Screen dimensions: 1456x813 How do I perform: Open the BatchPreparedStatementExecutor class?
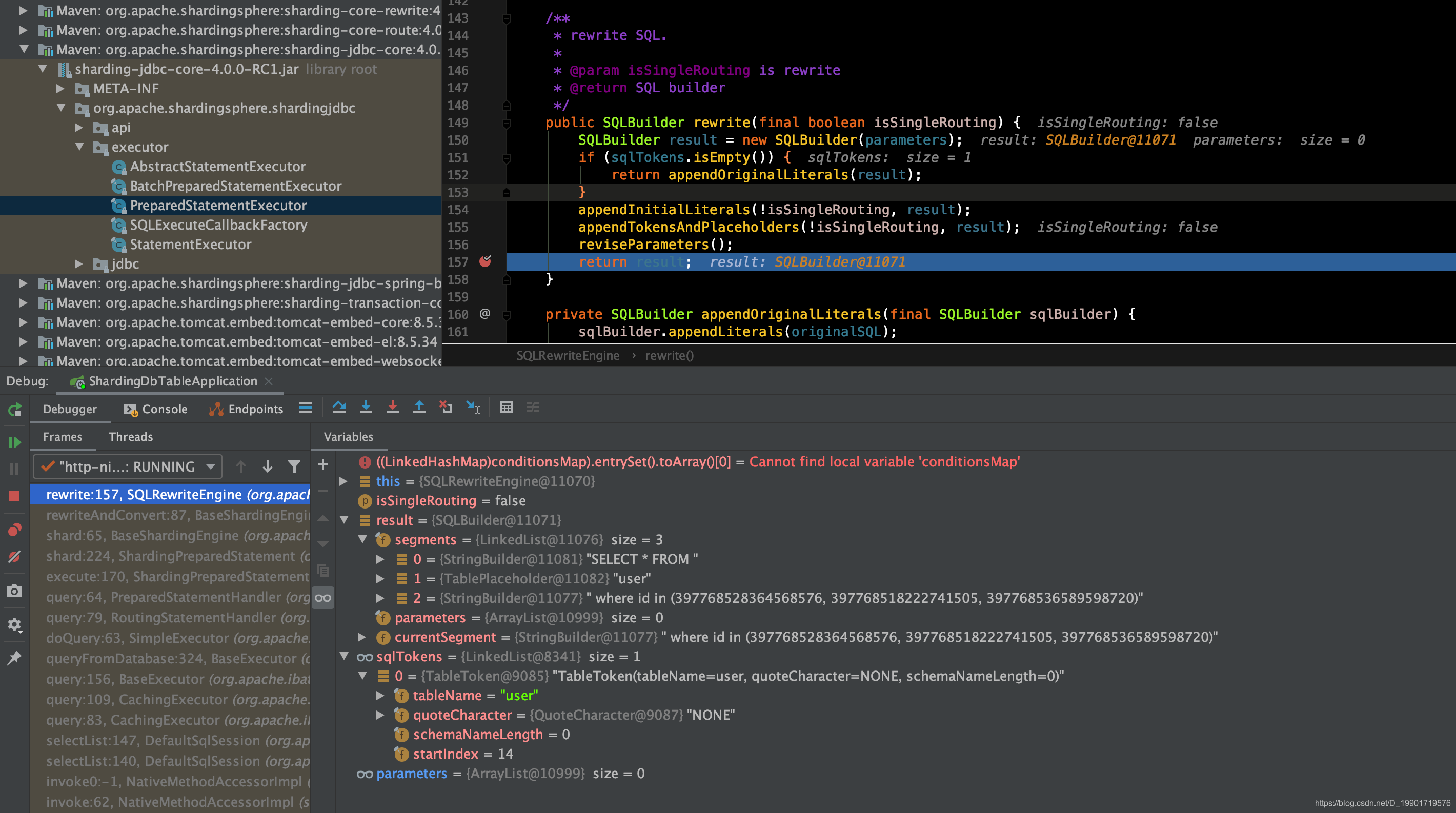236,186
